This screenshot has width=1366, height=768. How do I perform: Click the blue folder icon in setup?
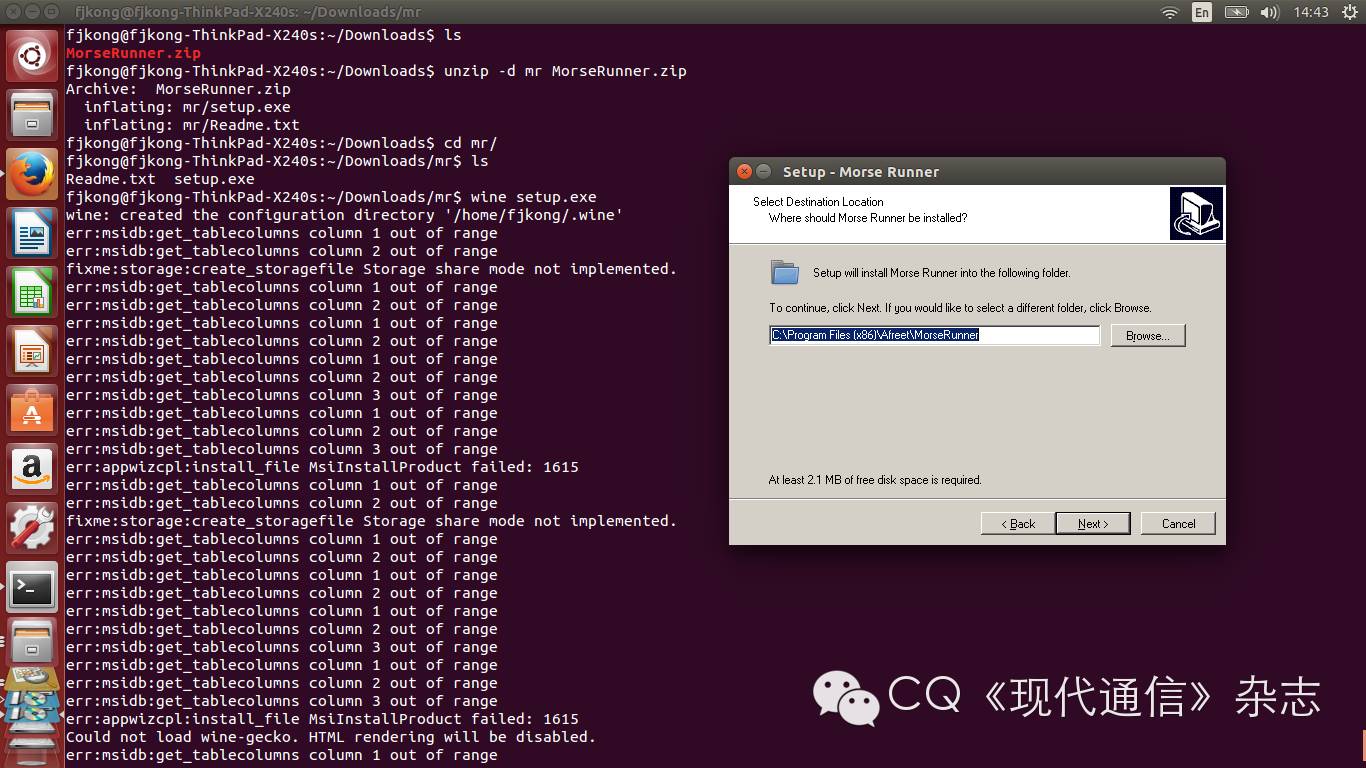(x=785, y=272)
